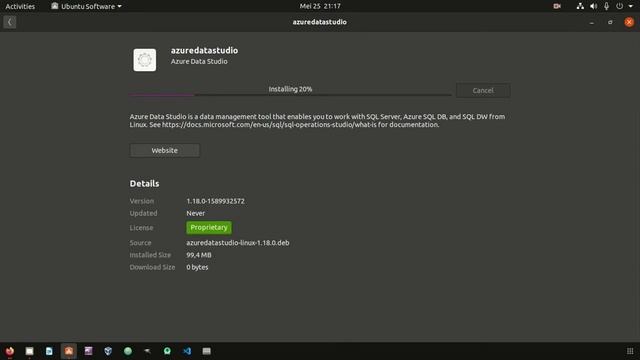Expand the system menu arrow

[x=631, y=6]
